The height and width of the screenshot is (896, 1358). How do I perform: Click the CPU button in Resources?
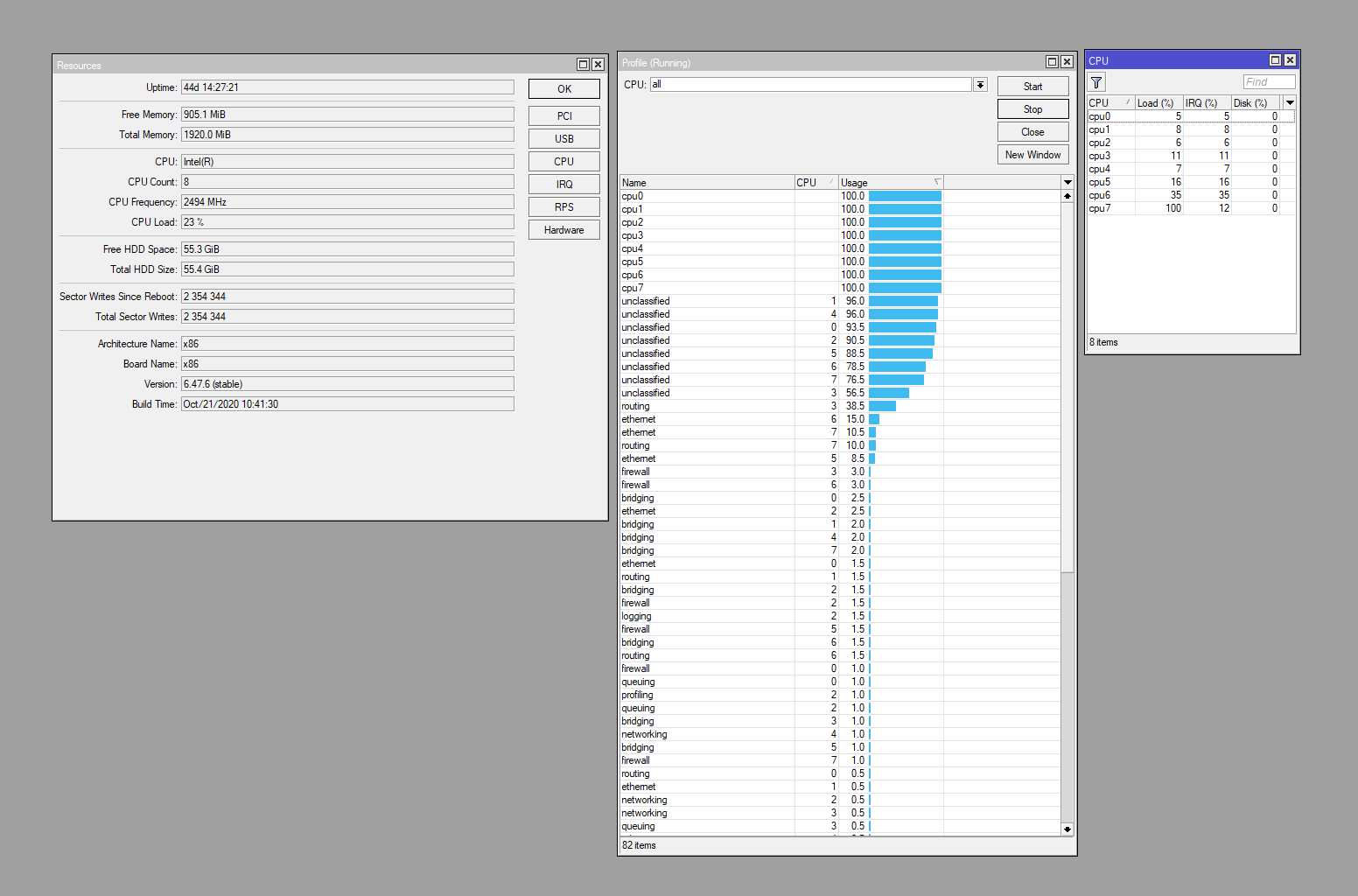564,162
